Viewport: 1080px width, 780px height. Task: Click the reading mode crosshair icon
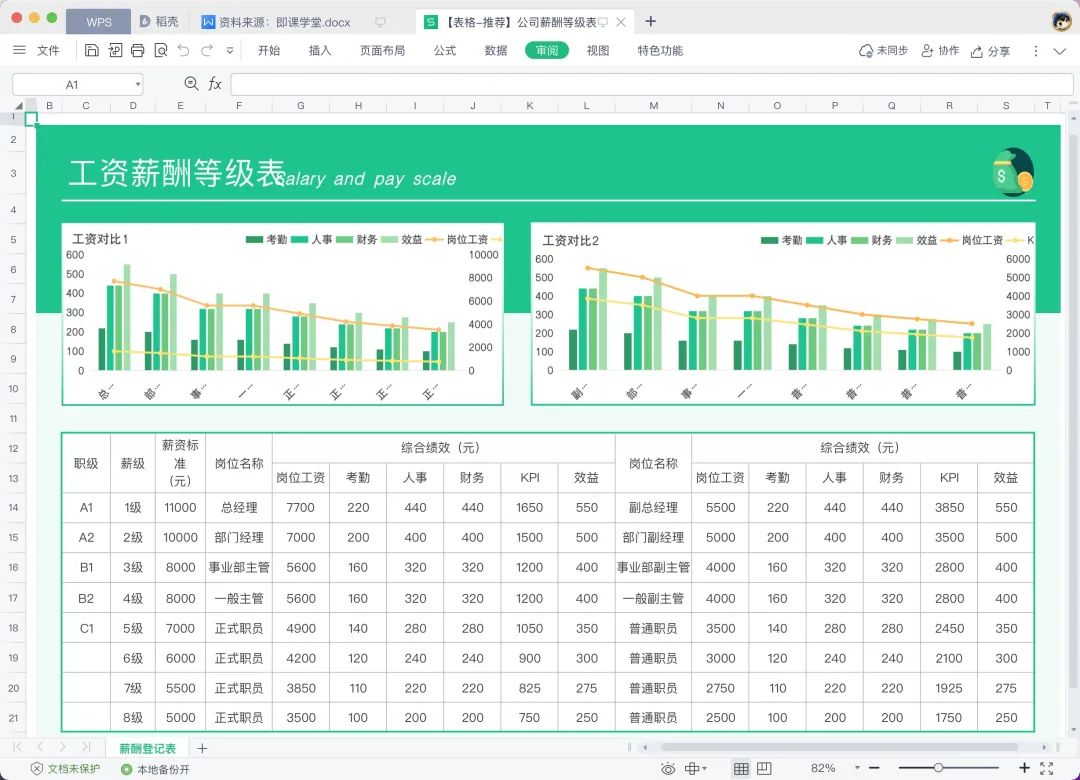(692, 768)
